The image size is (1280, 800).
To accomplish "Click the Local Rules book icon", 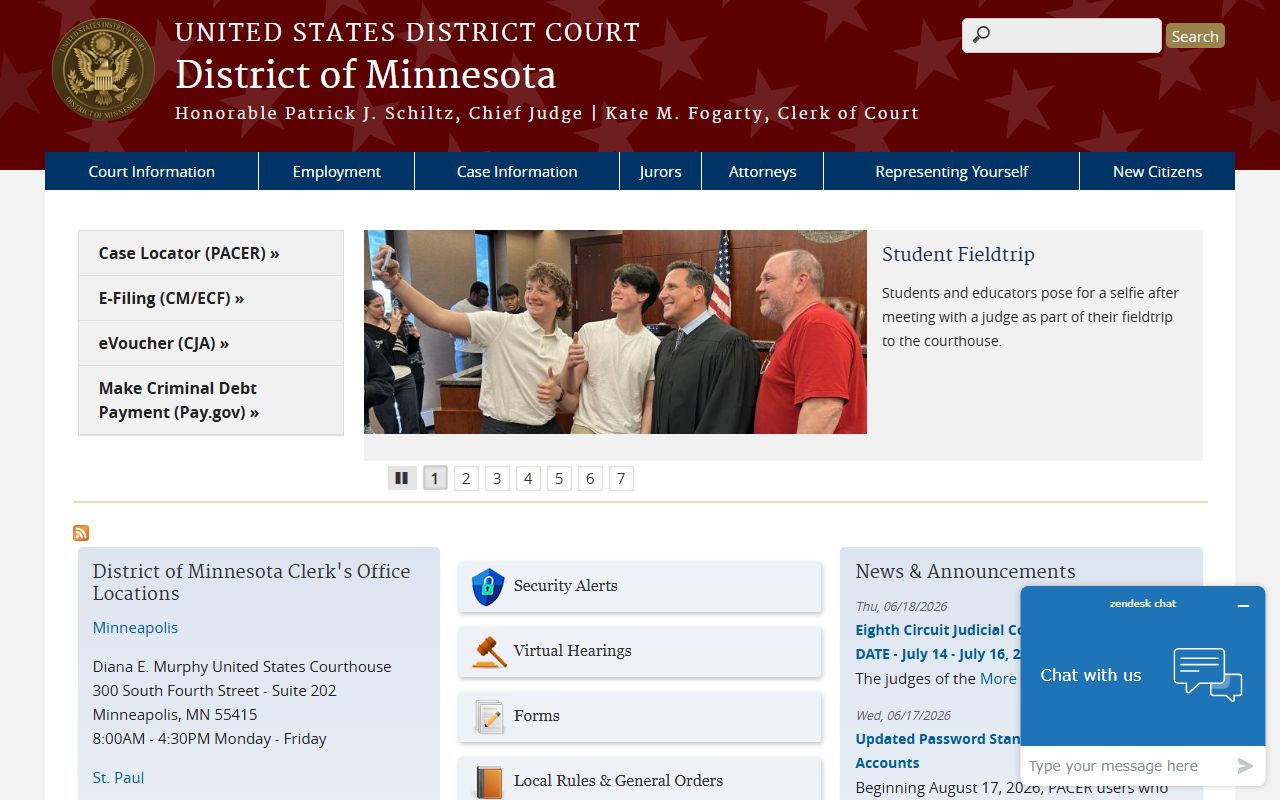I will click(489, 781).
